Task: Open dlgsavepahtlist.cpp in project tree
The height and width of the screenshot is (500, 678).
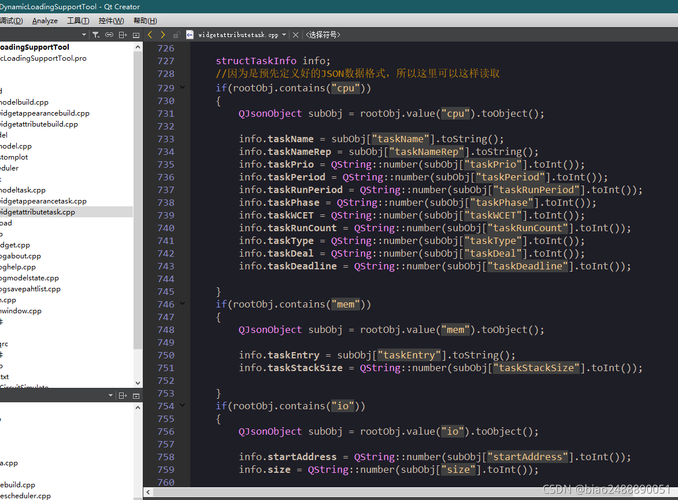Action: click(x=30, y=289)
